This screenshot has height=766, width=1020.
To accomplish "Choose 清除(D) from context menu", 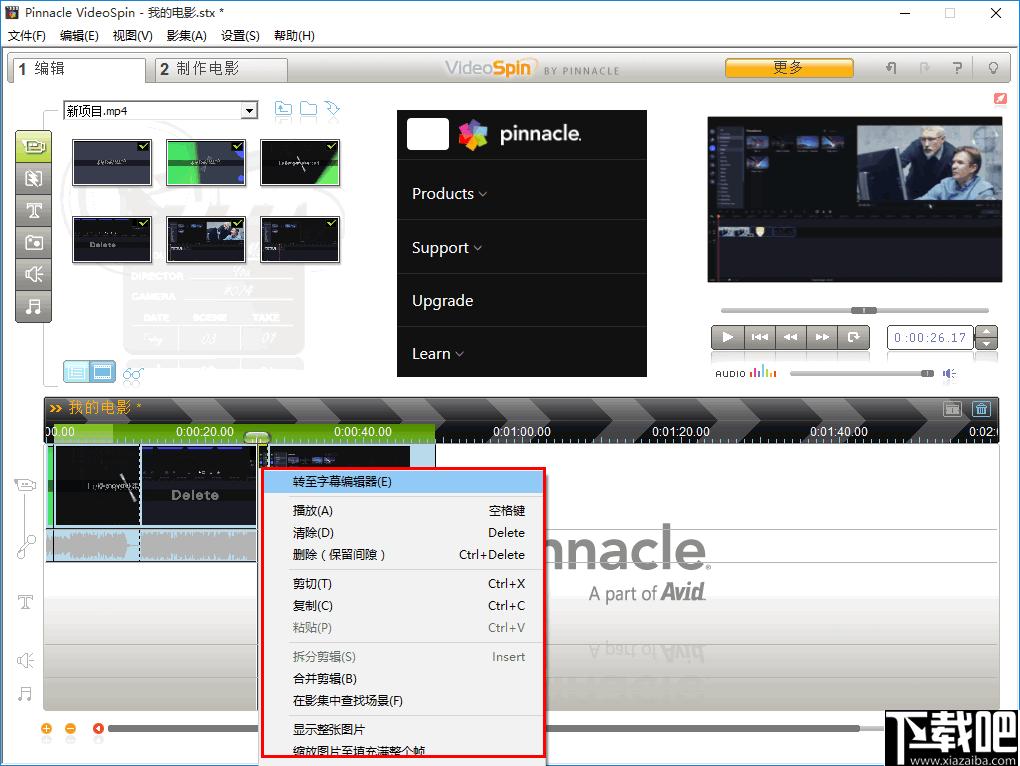I will pos(403,533).
